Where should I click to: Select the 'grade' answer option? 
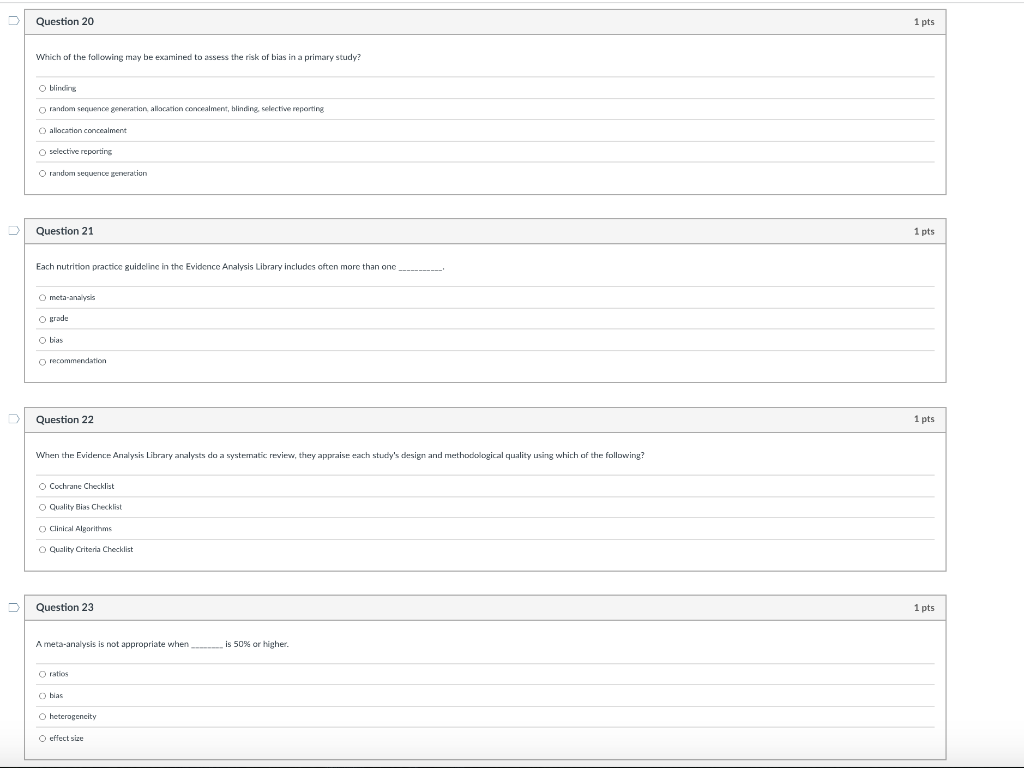[x=42, y=319]
